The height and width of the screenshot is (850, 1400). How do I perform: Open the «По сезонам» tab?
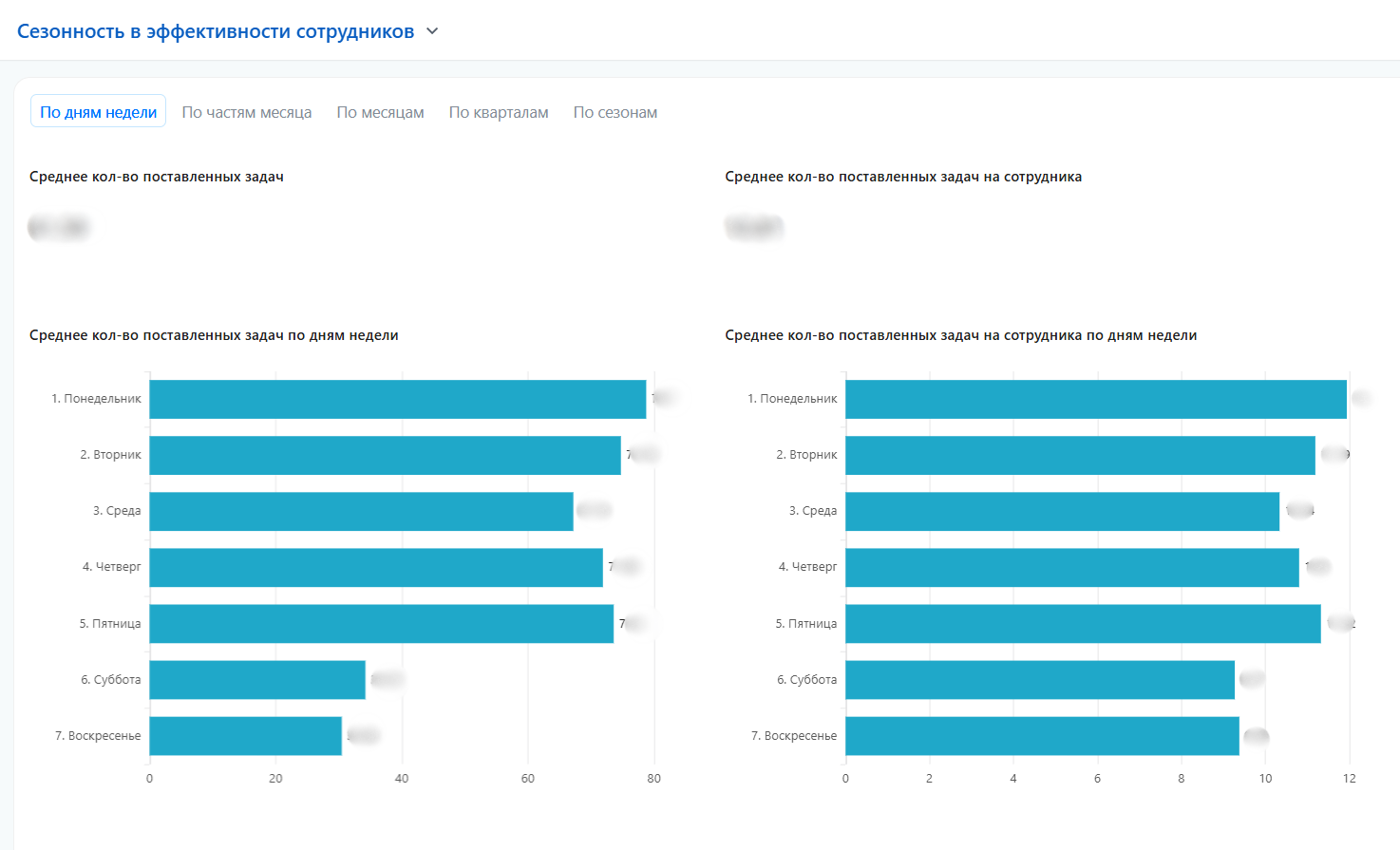click(x=615, y=112)
